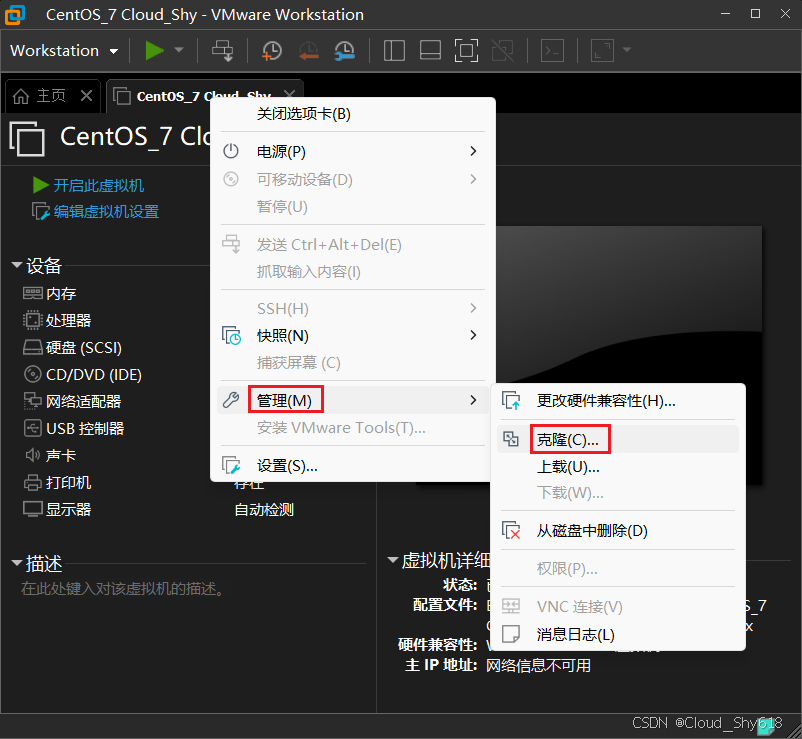Open 快照(N) submenu
This screenshot has width=802, height=739.
point(353,336)
